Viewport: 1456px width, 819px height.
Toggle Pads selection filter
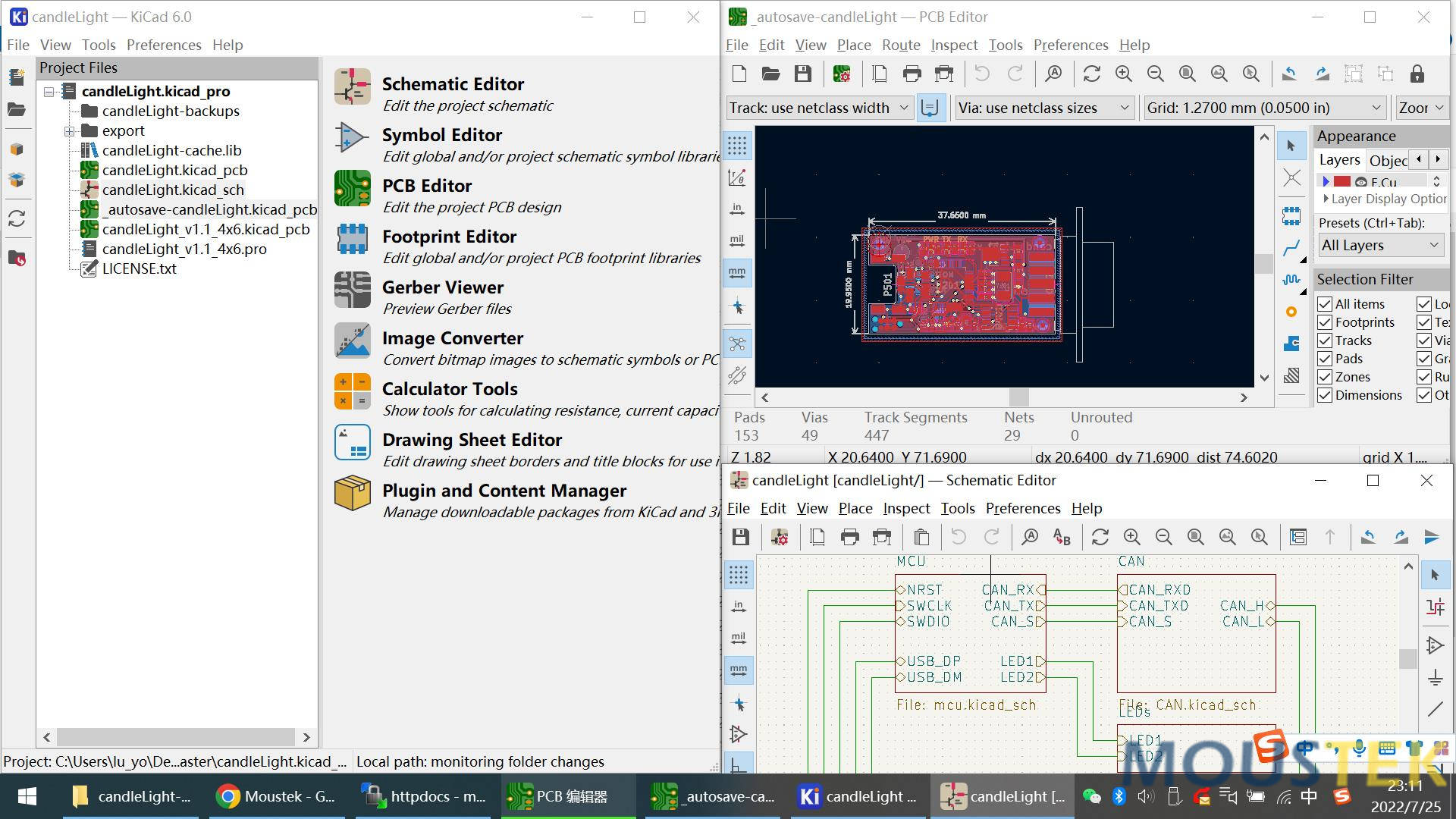1325,359
